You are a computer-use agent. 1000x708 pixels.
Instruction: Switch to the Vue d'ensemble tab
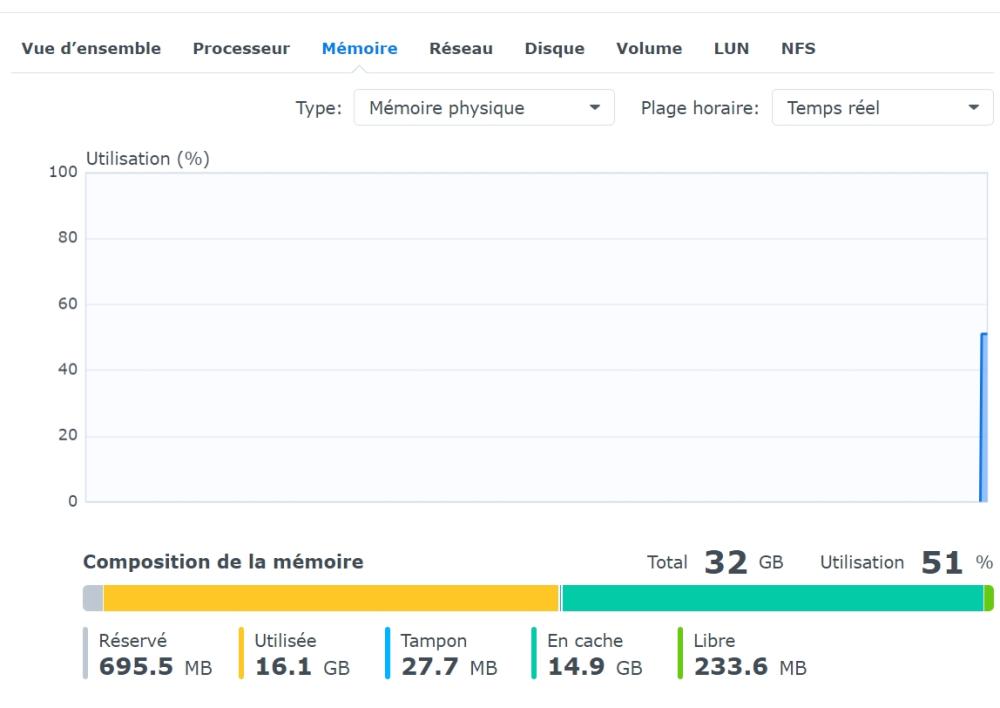pos(91,48)
